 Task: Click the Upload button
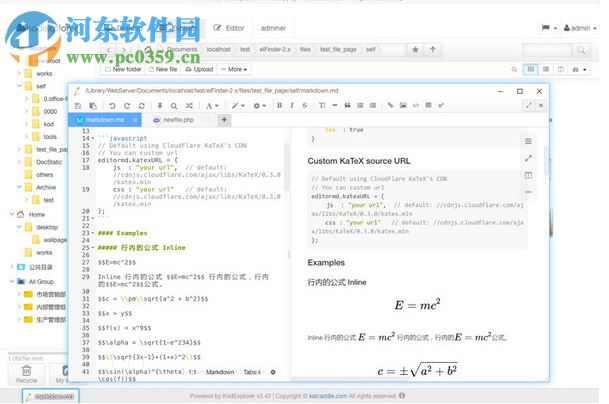pyautogui.click(x=199, y=70)
